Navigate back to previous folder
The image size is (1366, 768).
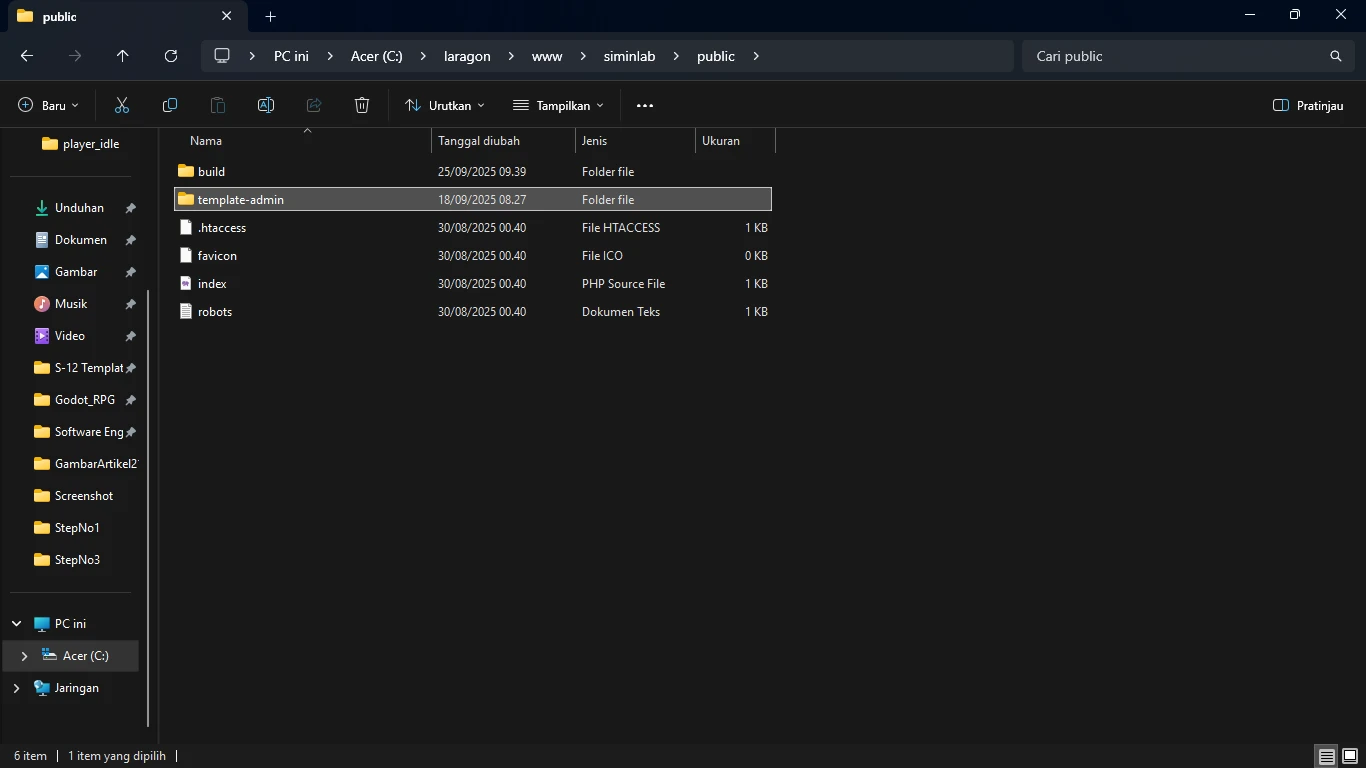click(x=27, y=56)
